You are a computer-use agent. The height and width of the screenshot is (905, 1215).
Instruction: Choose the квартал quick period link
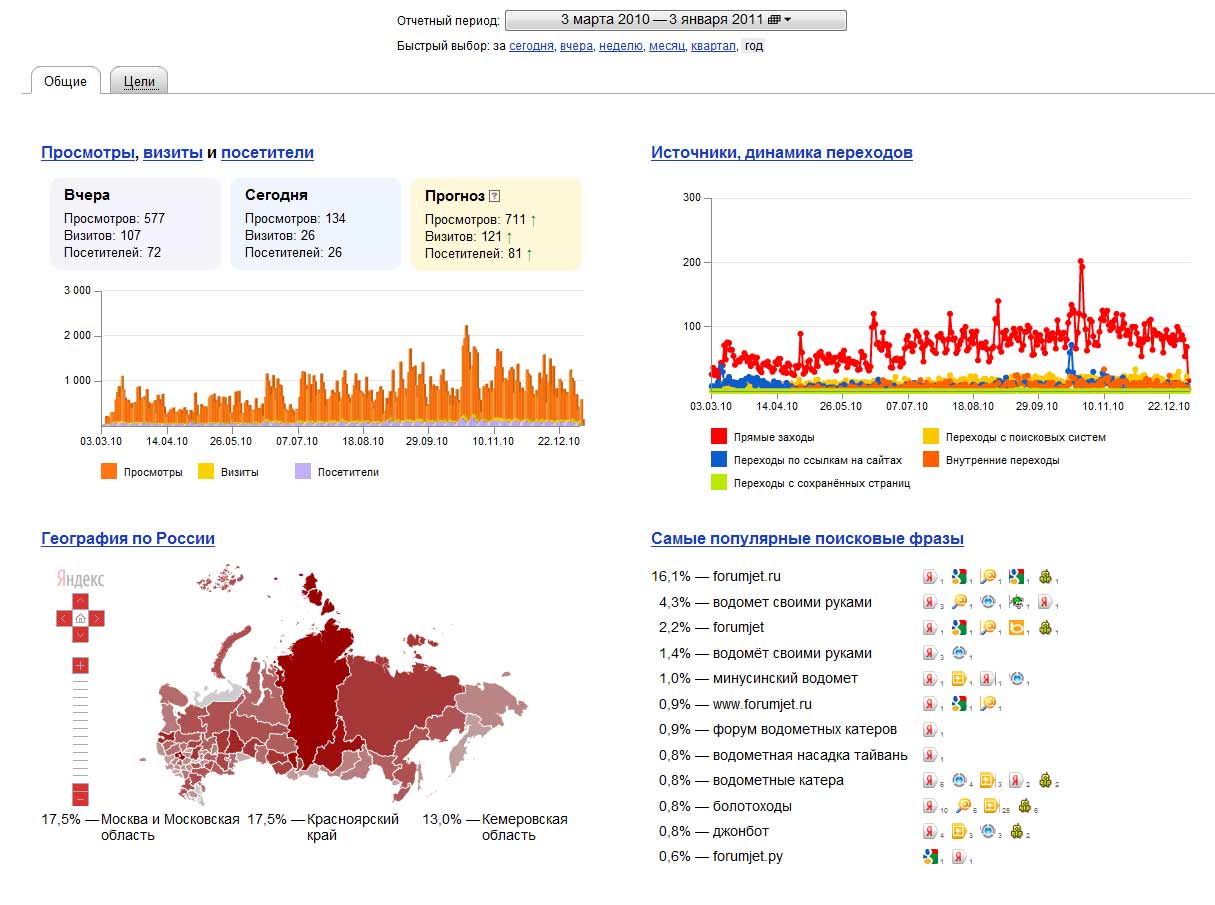tap(713, 46)
